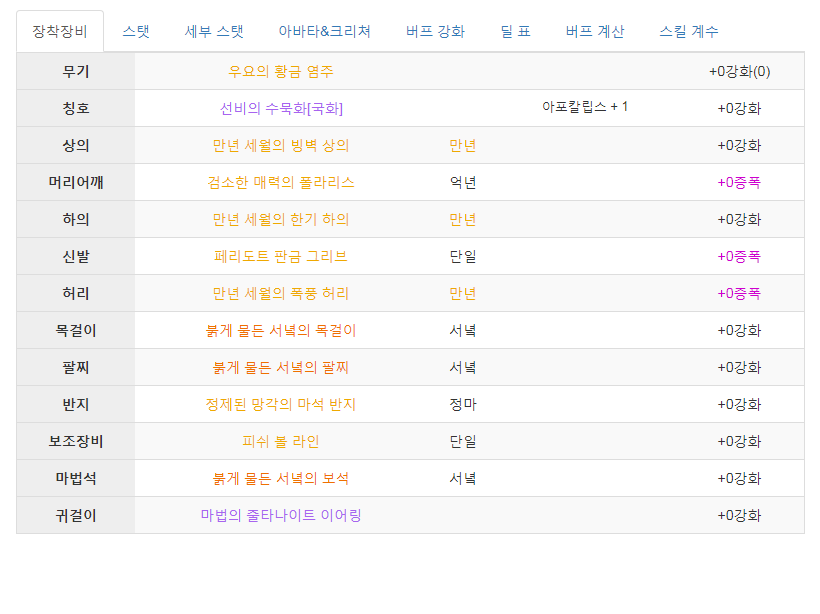Select 만년 세월의 빙벽 상의 item

[x=281, y=145]
